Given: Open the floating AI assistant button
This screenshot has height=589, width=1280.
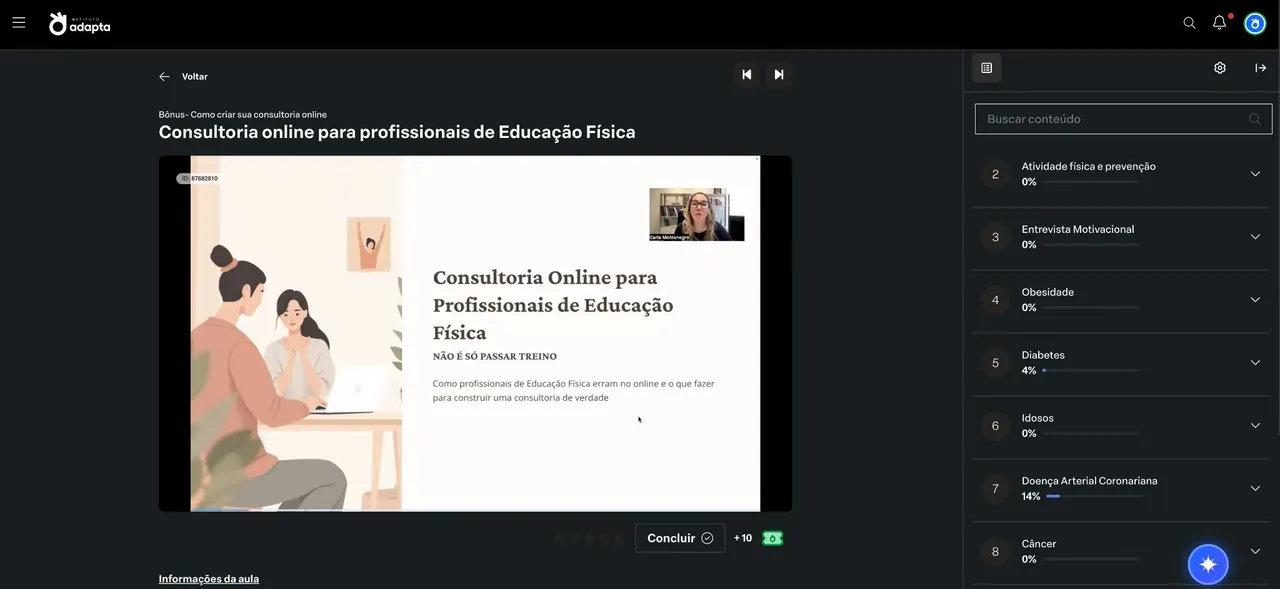Looking at the screenshot, I should pos(1208,564).
